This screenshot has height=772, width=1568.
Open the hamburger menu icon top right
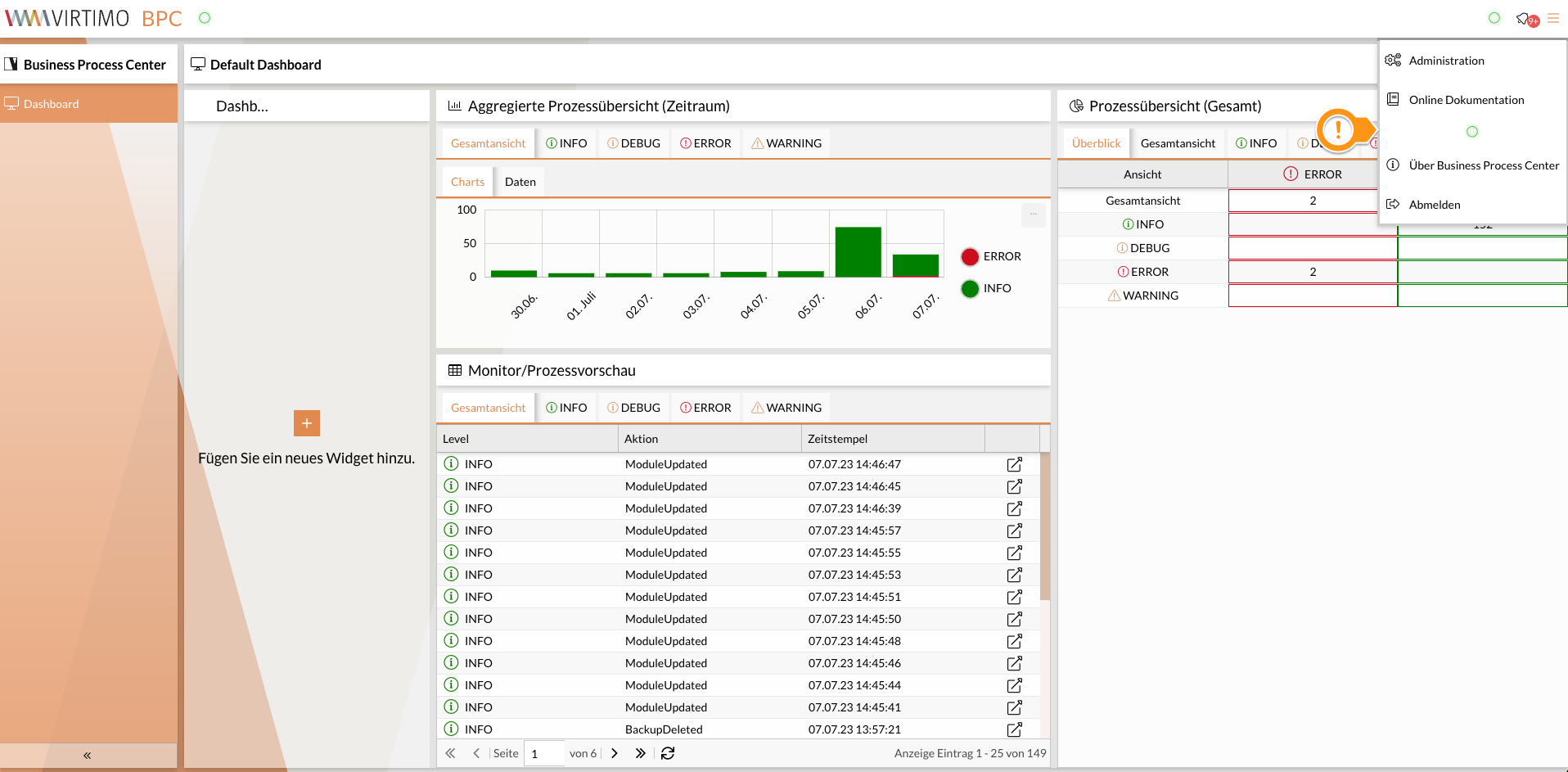click(x=1552, y=18)
